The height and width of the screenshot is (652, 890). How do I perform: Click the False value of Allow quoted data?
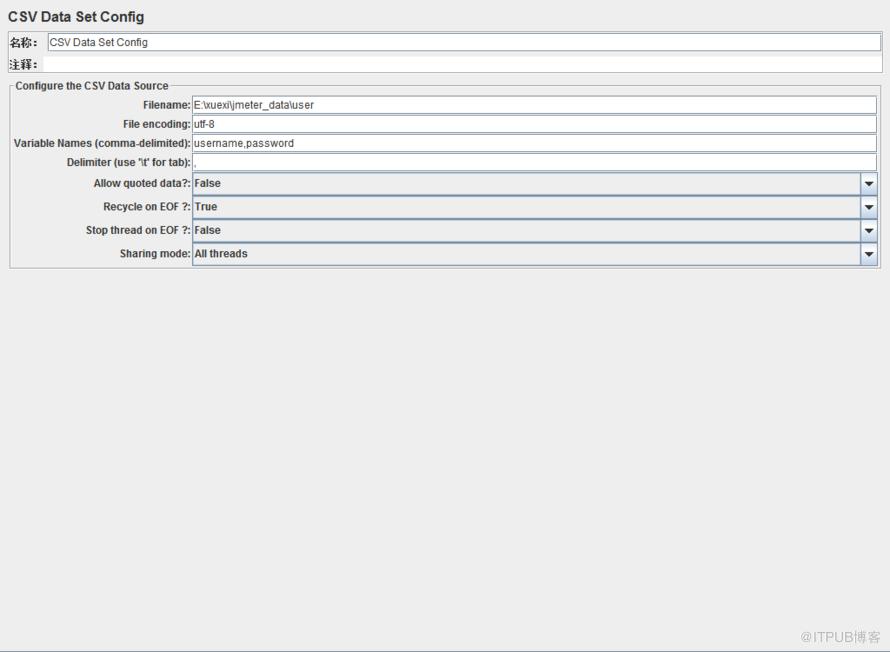207,183
